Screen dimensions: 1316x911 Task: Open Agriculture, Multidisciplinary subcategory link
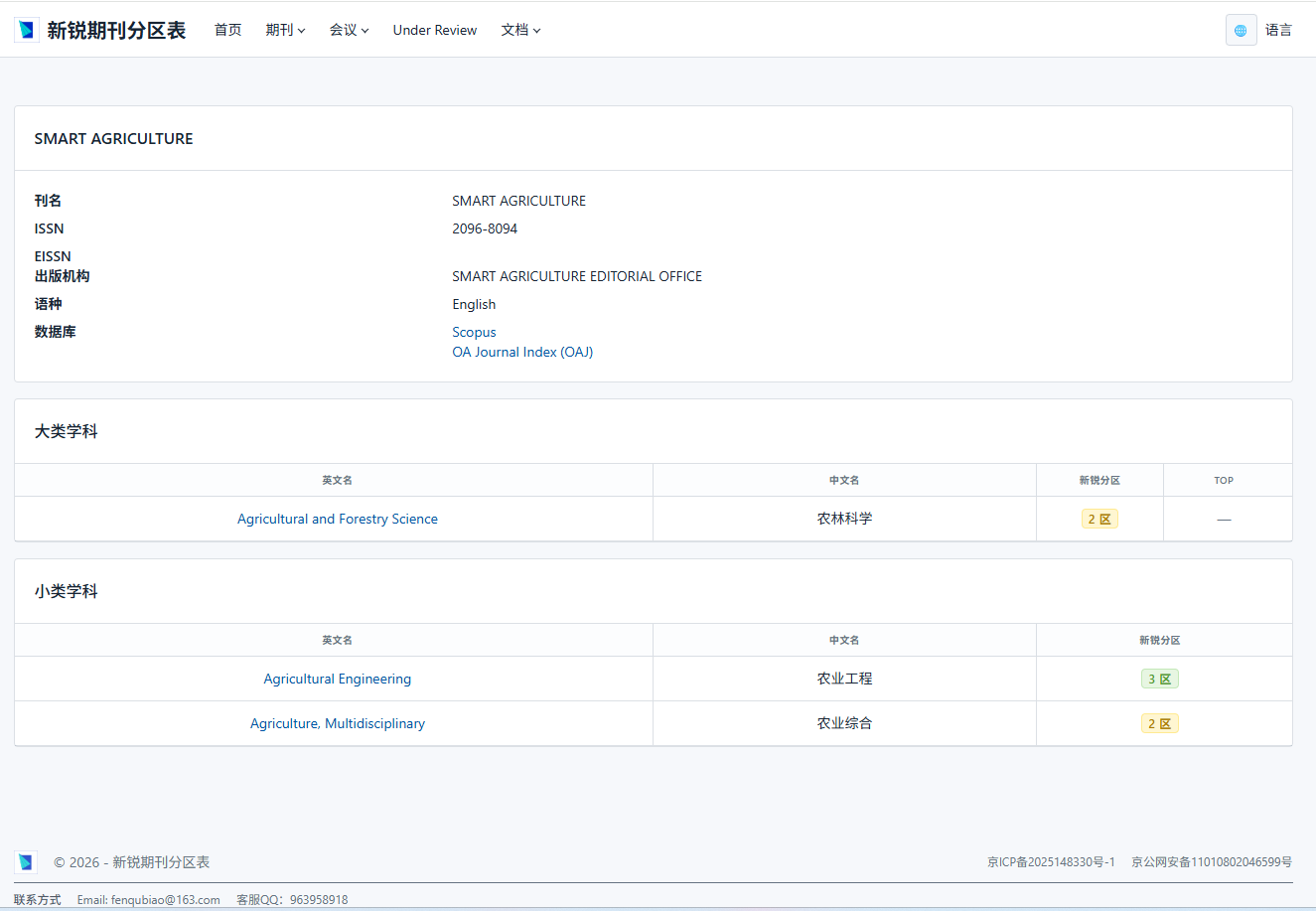click(x=337, y=723)
